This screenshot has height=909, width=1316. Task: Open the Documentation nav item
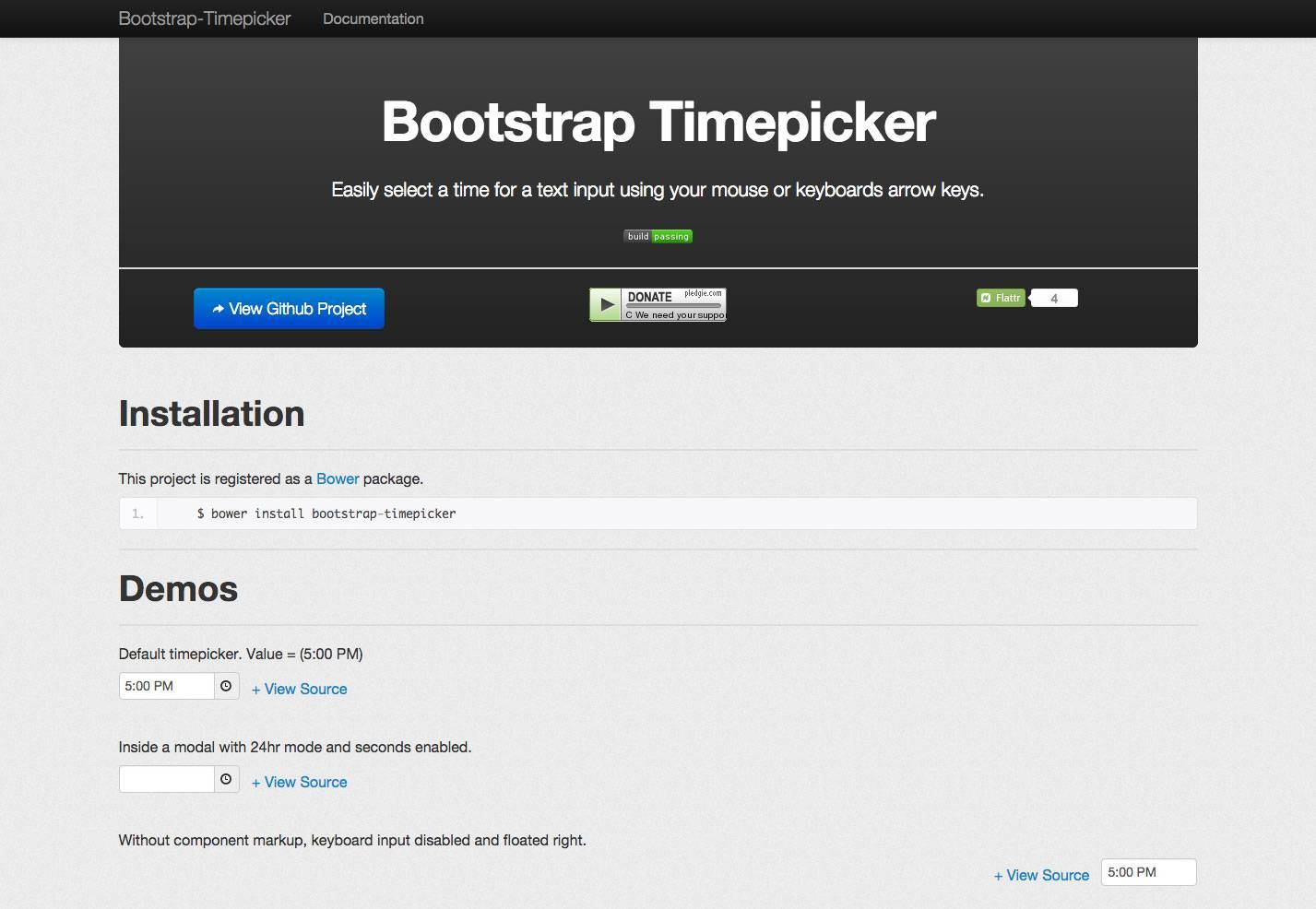coord(373,18)
